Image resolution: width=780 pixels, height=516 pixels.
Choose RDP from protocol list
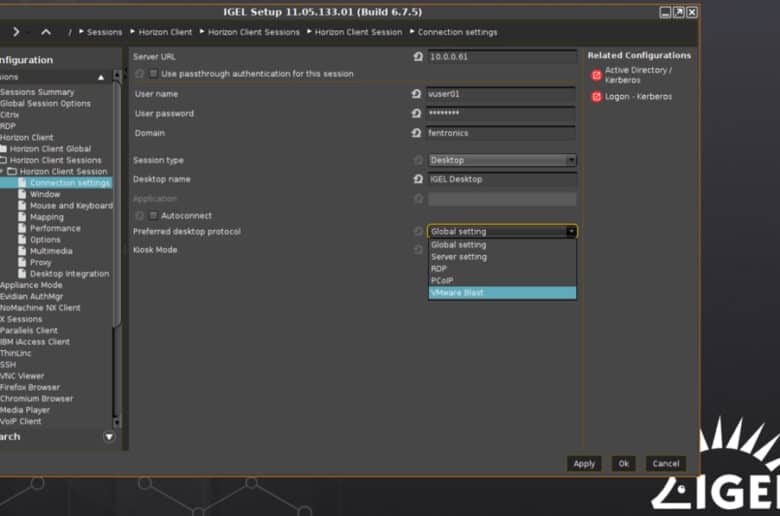tap(502, 269)
